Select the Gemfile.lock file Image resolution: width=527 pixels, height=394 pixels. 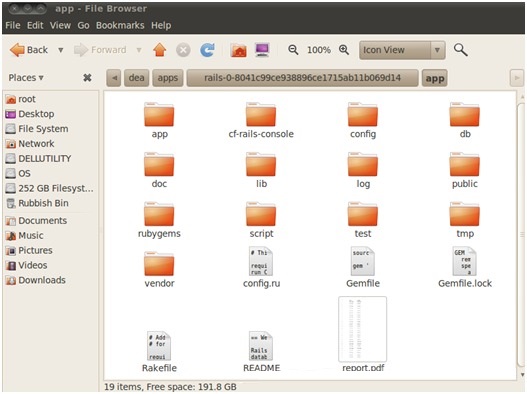(x=465, y=267)
